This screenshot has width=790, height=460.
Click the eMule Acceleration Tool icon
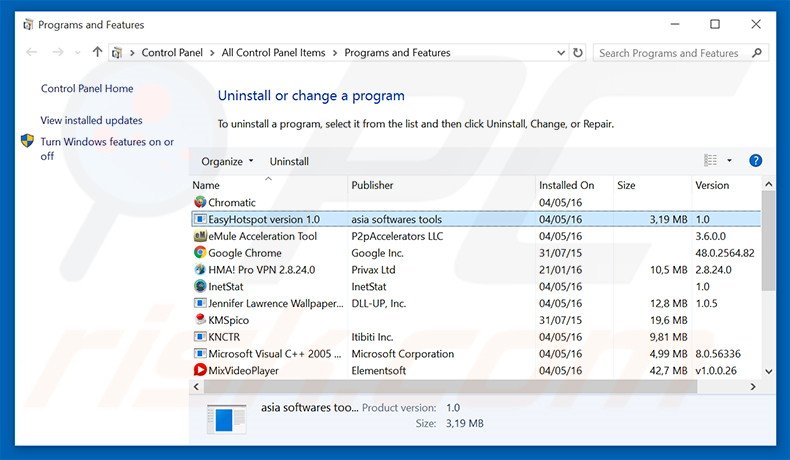pos(200,236)
